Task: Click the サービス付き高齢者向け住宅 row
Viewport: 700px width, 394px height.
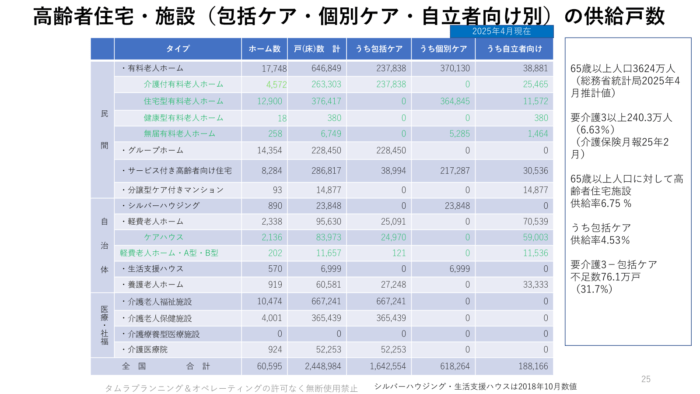Action: tap(322, 170)
